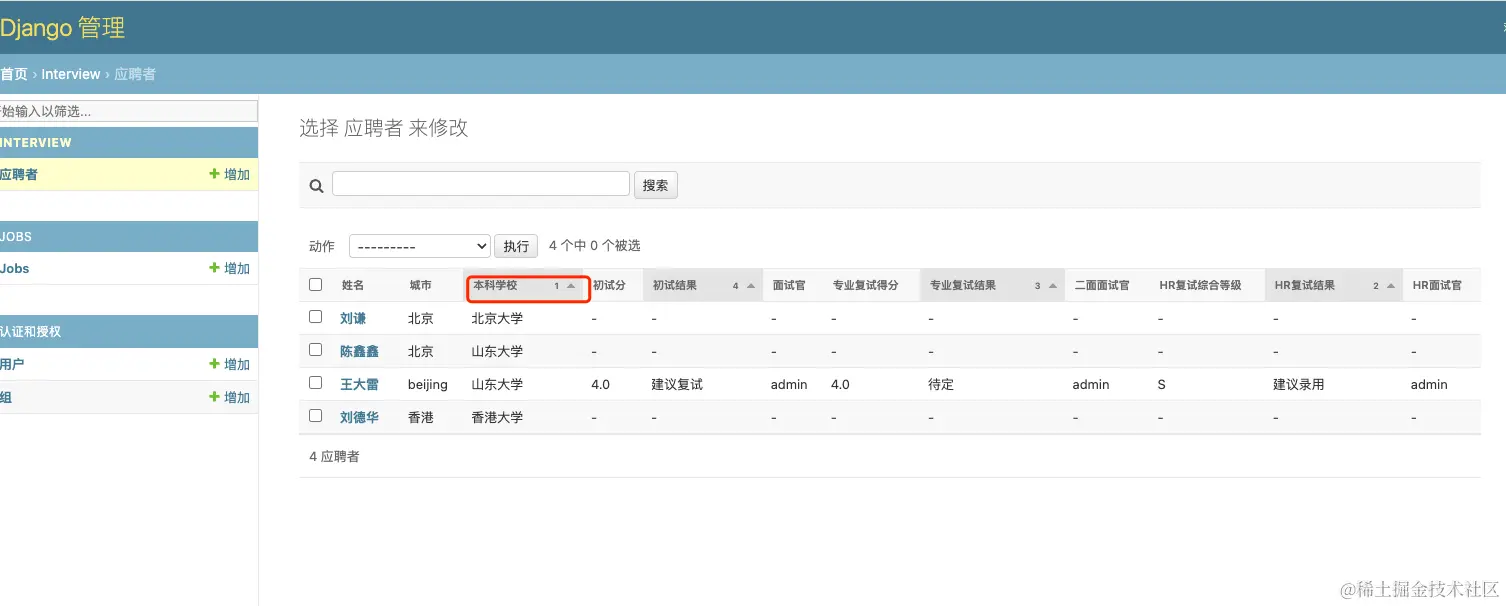The image size is (1506, 606).
Task: Open 认证和授权 section header
Action: (x=31, y=331)
